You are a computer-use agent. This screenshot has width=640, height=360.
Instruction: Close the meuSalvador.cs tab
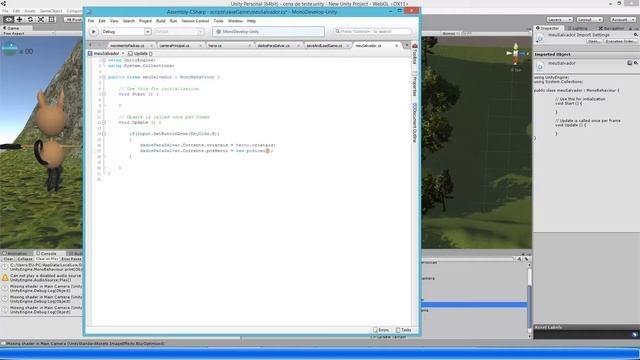click(x=396, y=46)
